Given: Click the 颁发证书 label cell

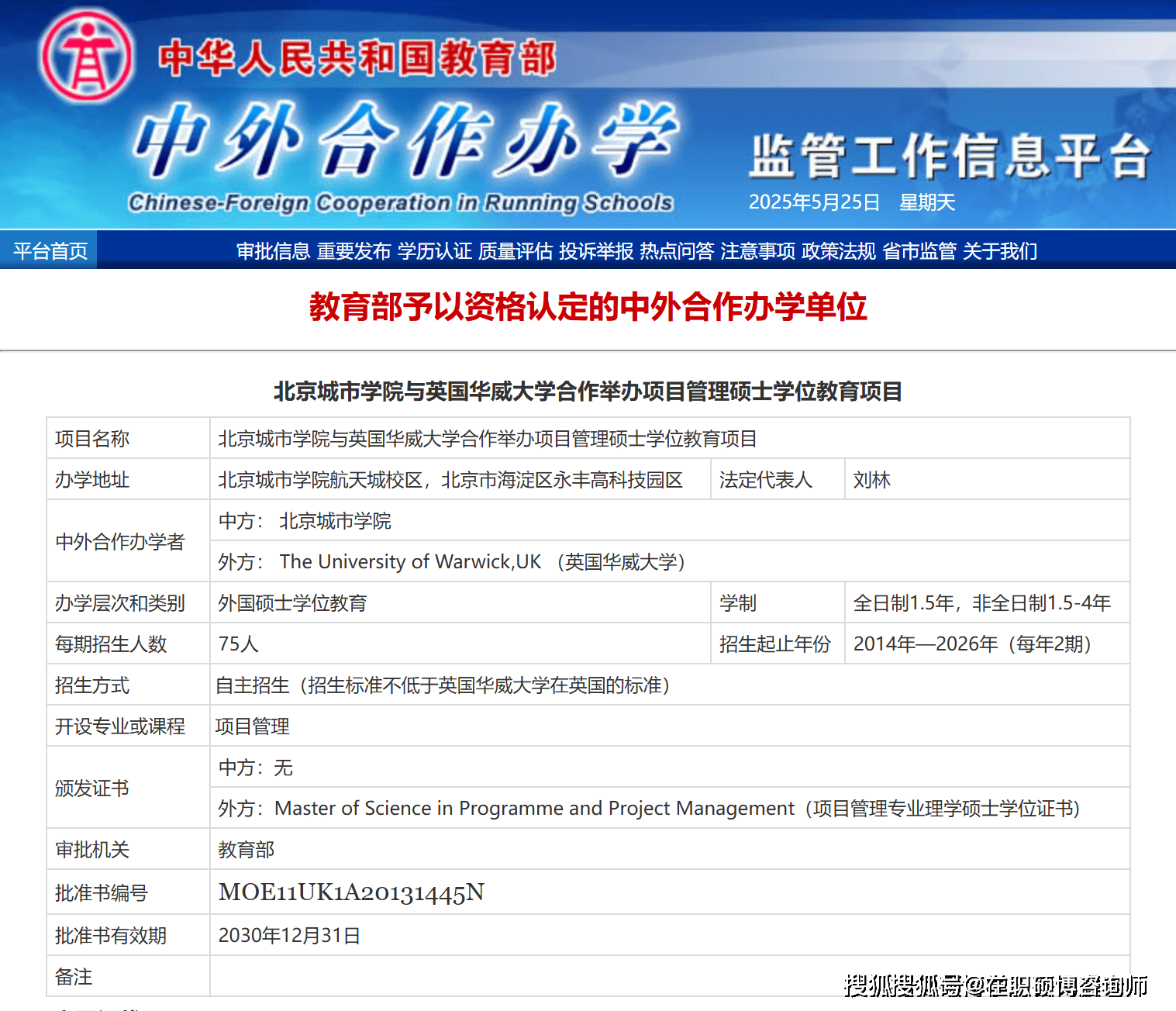Looking at the screenshot, I should (x=128, y=788).
